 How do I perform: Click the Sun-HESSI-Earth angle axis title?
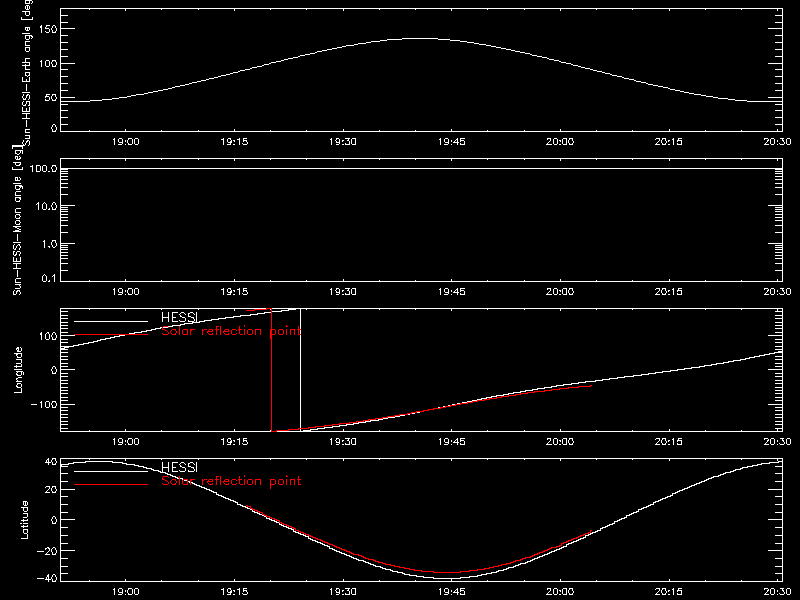tap(27, 71)
